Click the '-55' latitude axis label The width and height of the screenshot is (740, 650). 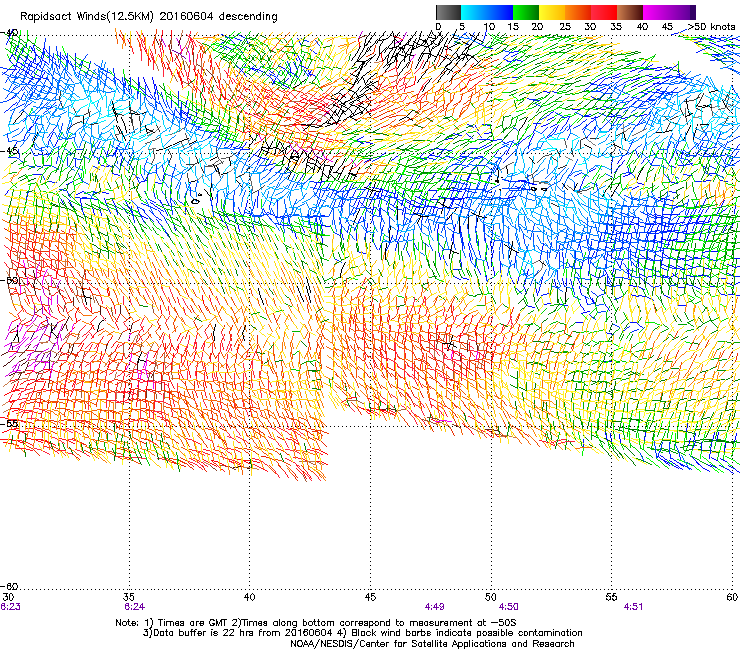(9, 423)
